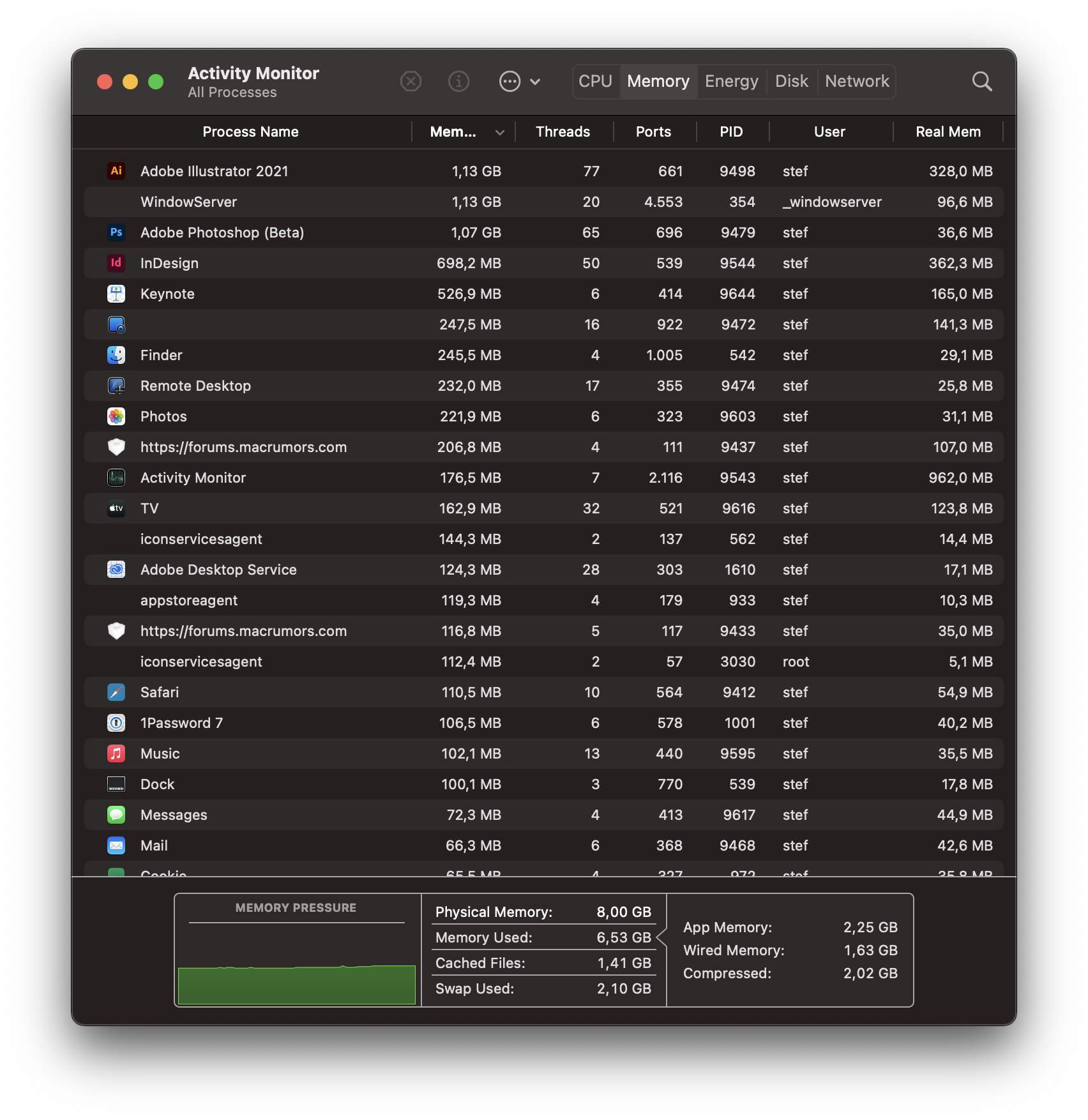Sort by PID column header
1088x1120 pixels.
[731, 132]
